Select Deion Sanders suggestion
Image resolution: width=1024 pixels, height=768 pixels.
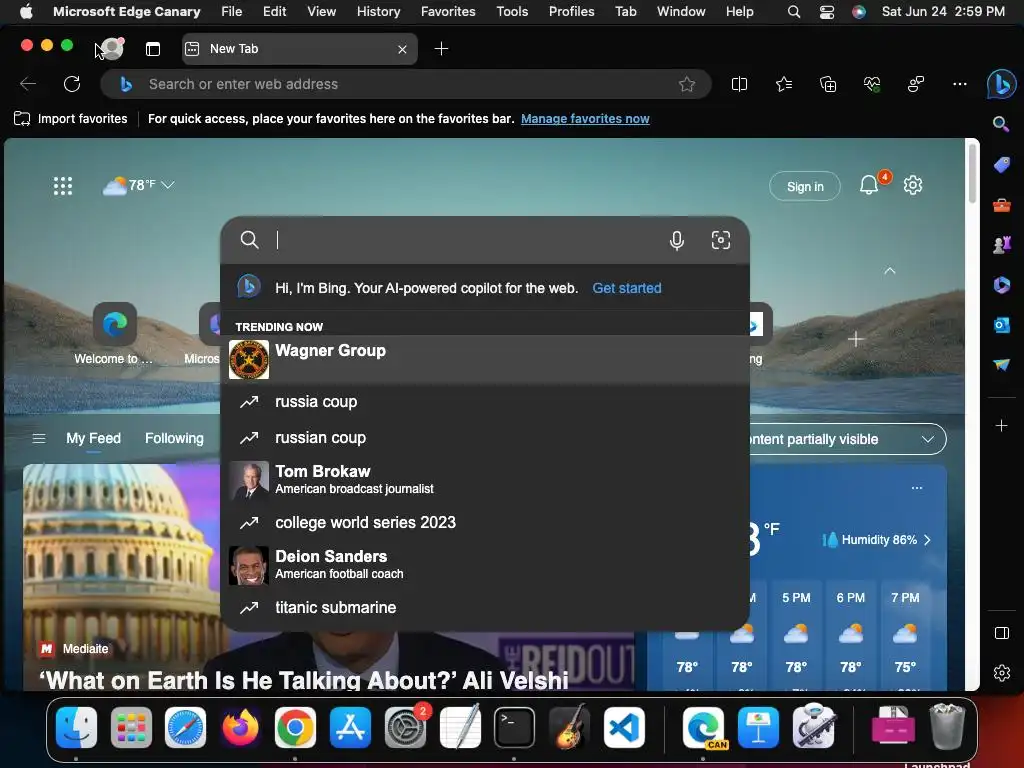point(485,564)
